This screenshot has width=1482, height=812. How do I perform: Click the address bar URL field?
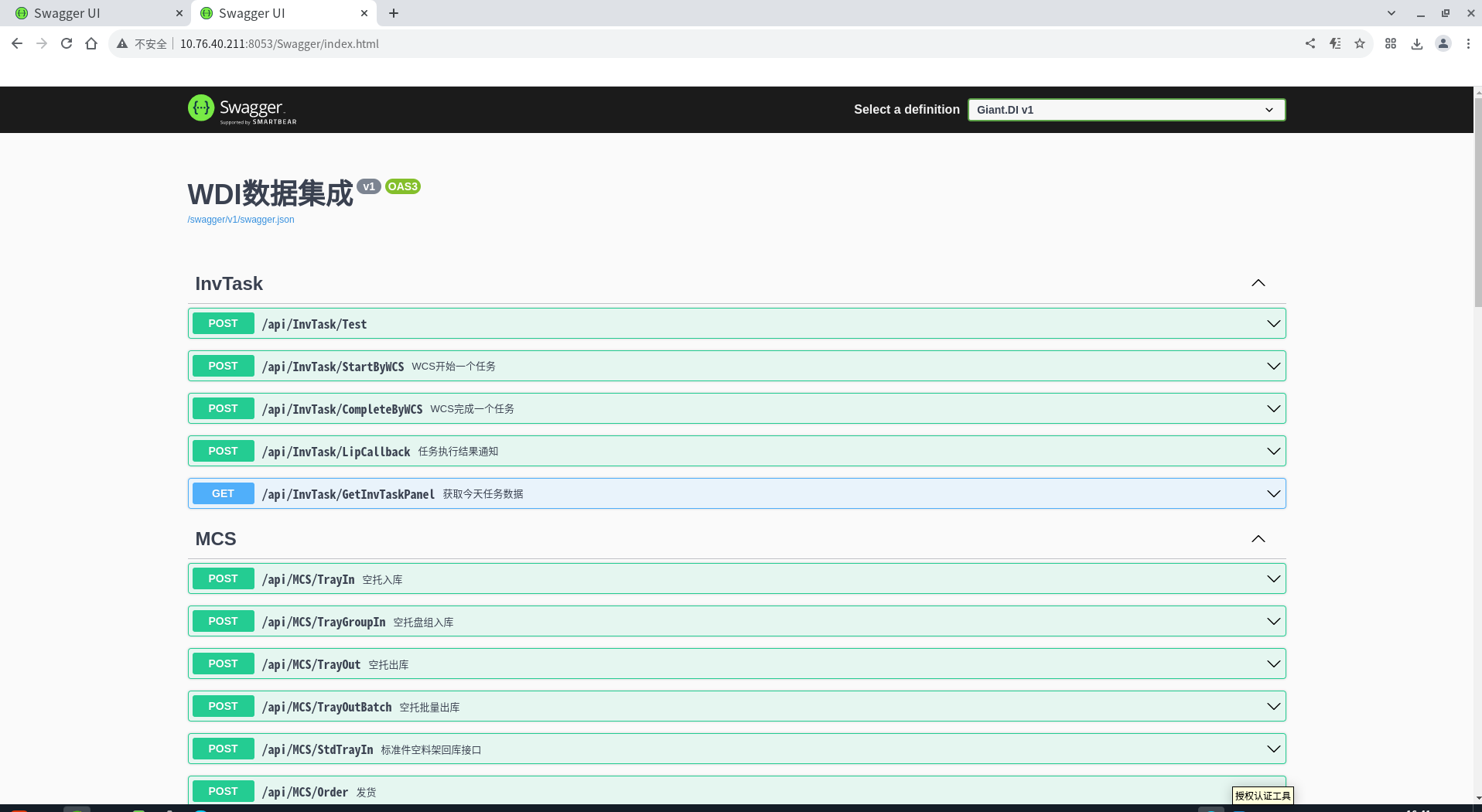click(696, 44)
